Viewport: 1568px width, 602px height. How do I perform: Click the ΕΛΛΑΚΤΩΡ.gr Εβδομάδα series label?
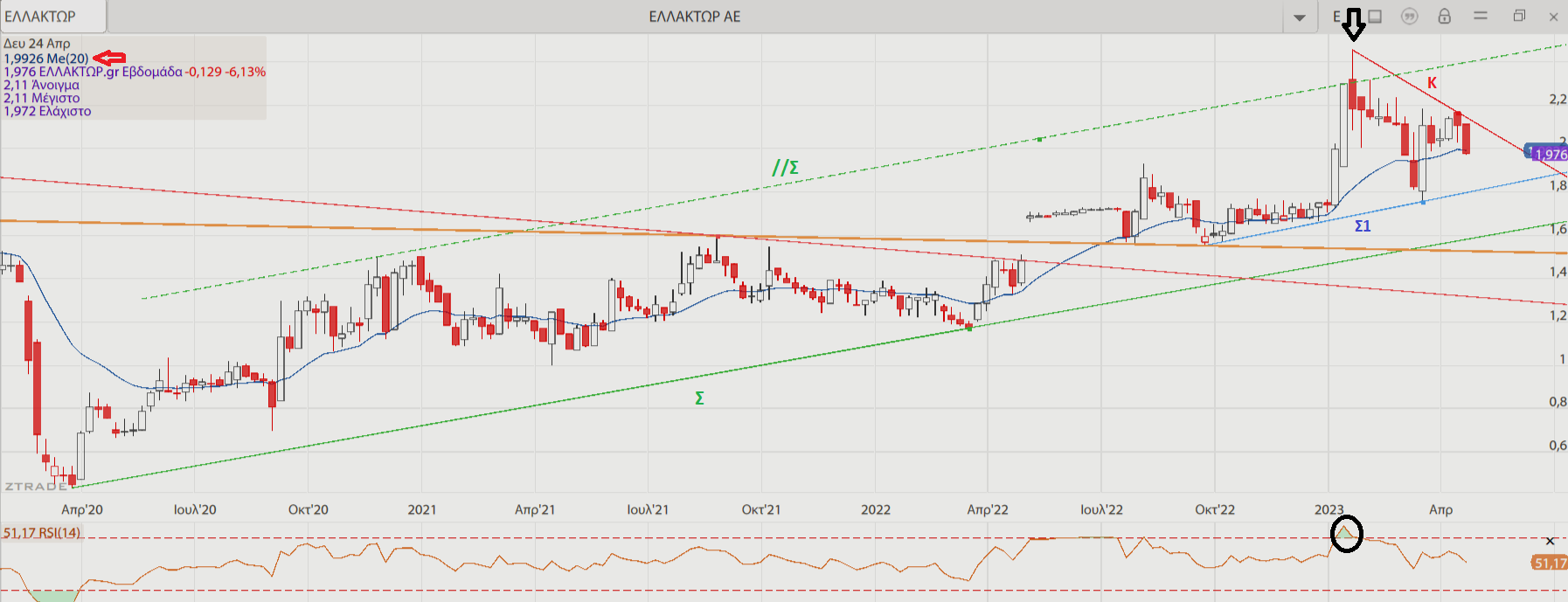109,72
